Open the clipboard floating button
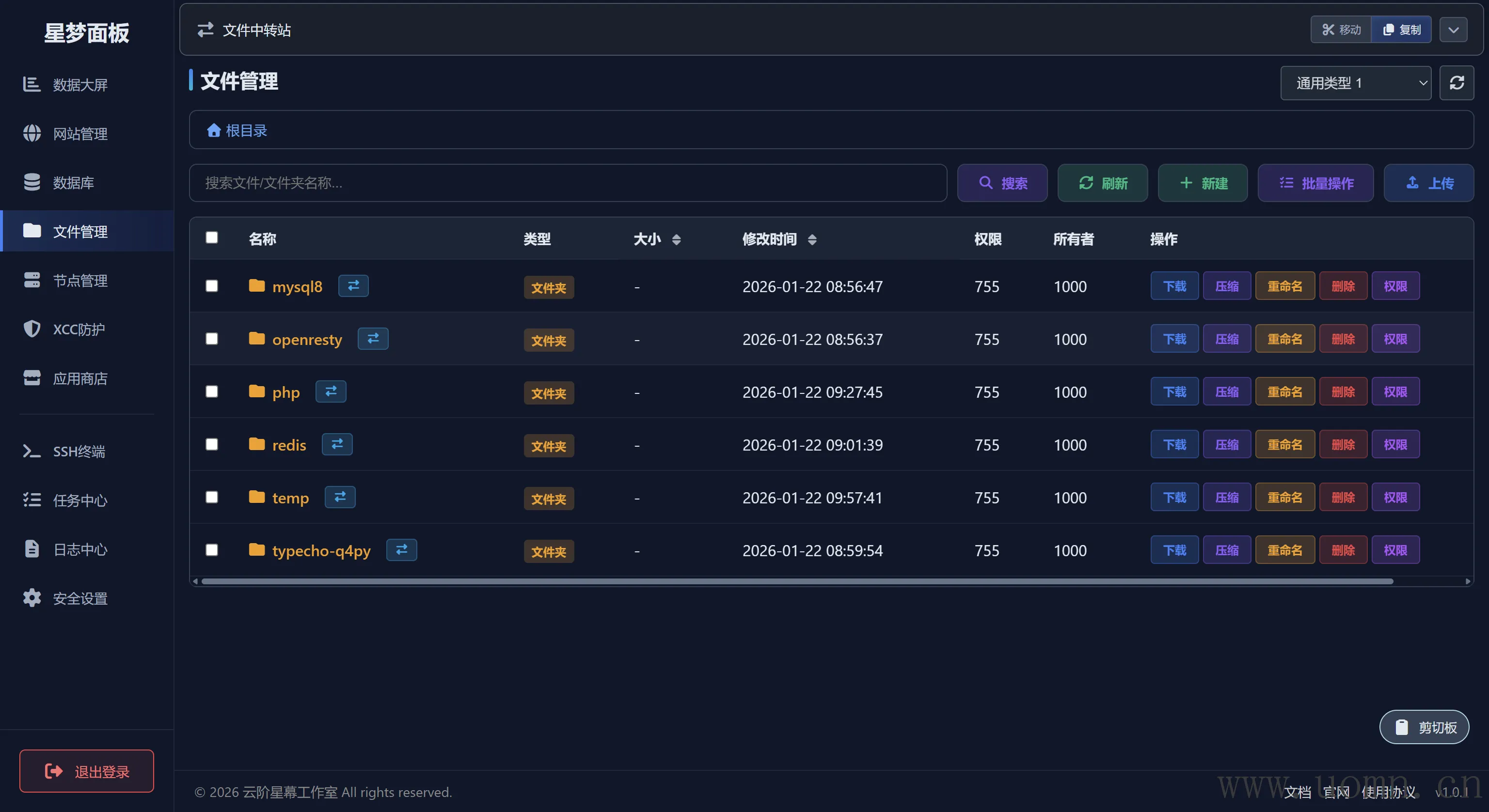 (x=1424, y=727)
